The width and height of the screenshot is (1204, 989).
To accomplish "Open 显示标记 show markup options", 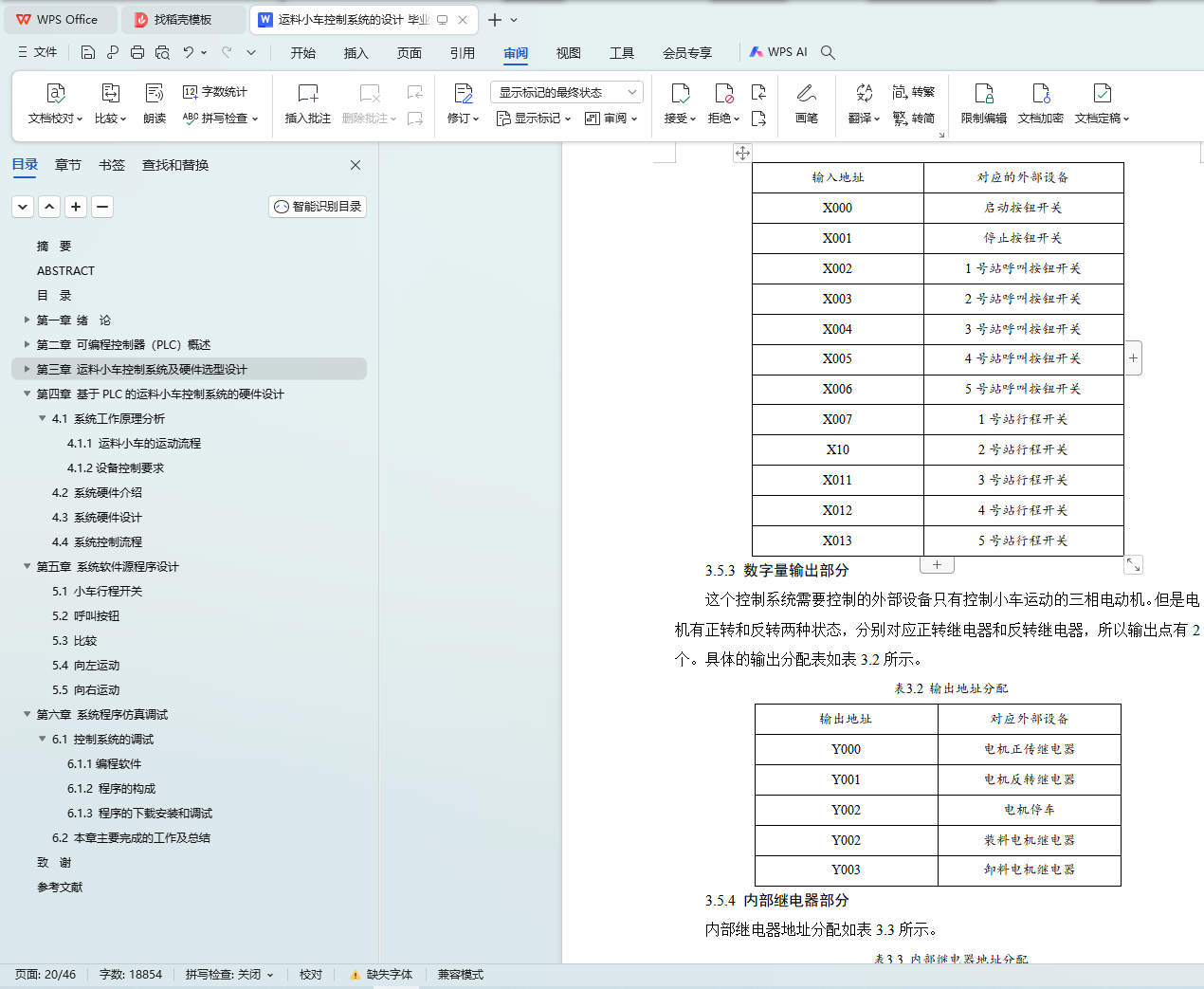I will 534,119.
